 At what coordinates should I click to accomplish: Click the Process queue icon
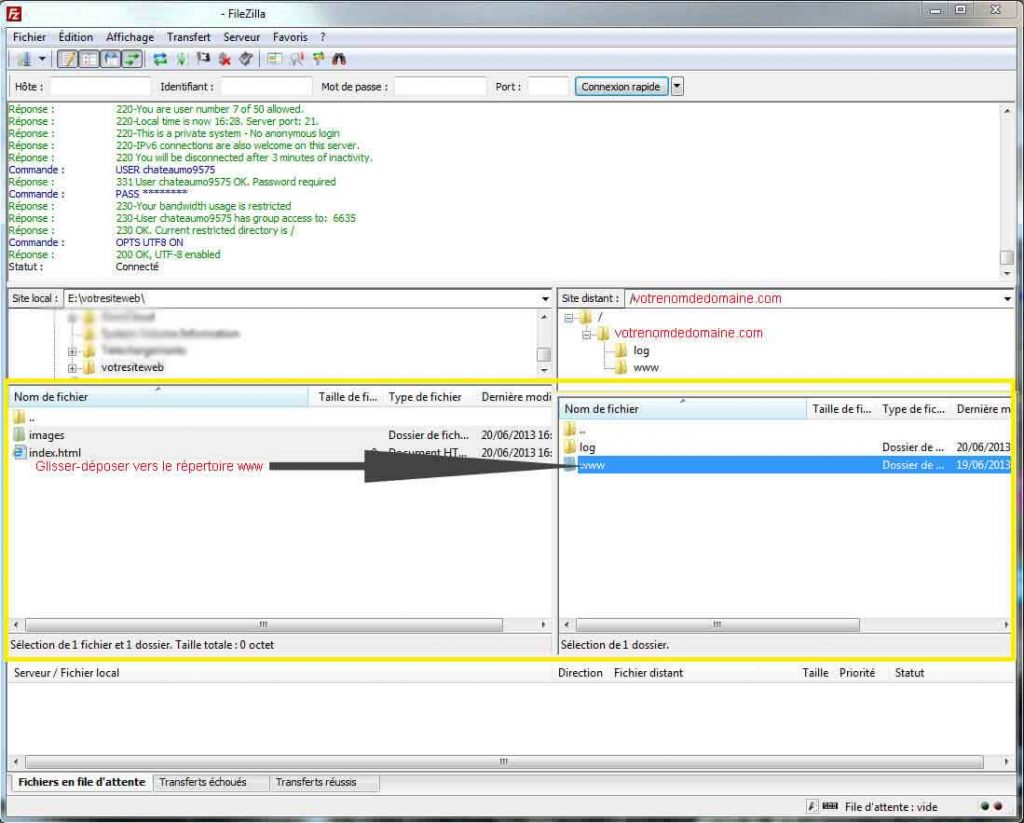point(181,59)
